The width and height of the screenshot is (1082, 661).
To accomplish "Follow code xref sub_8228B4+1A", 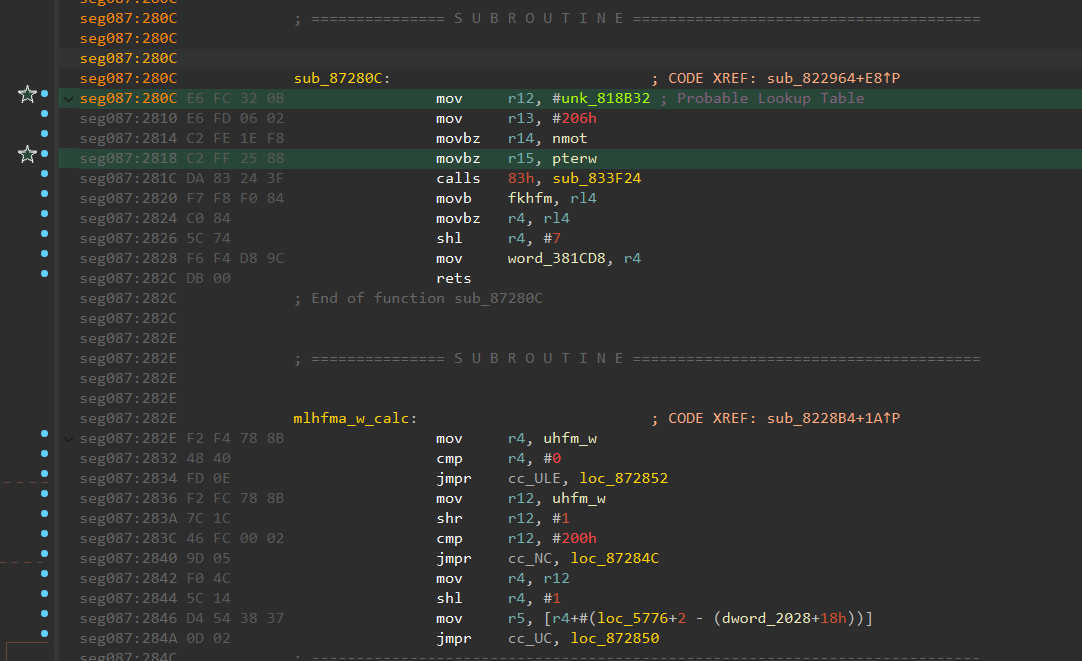I will 834,418.
